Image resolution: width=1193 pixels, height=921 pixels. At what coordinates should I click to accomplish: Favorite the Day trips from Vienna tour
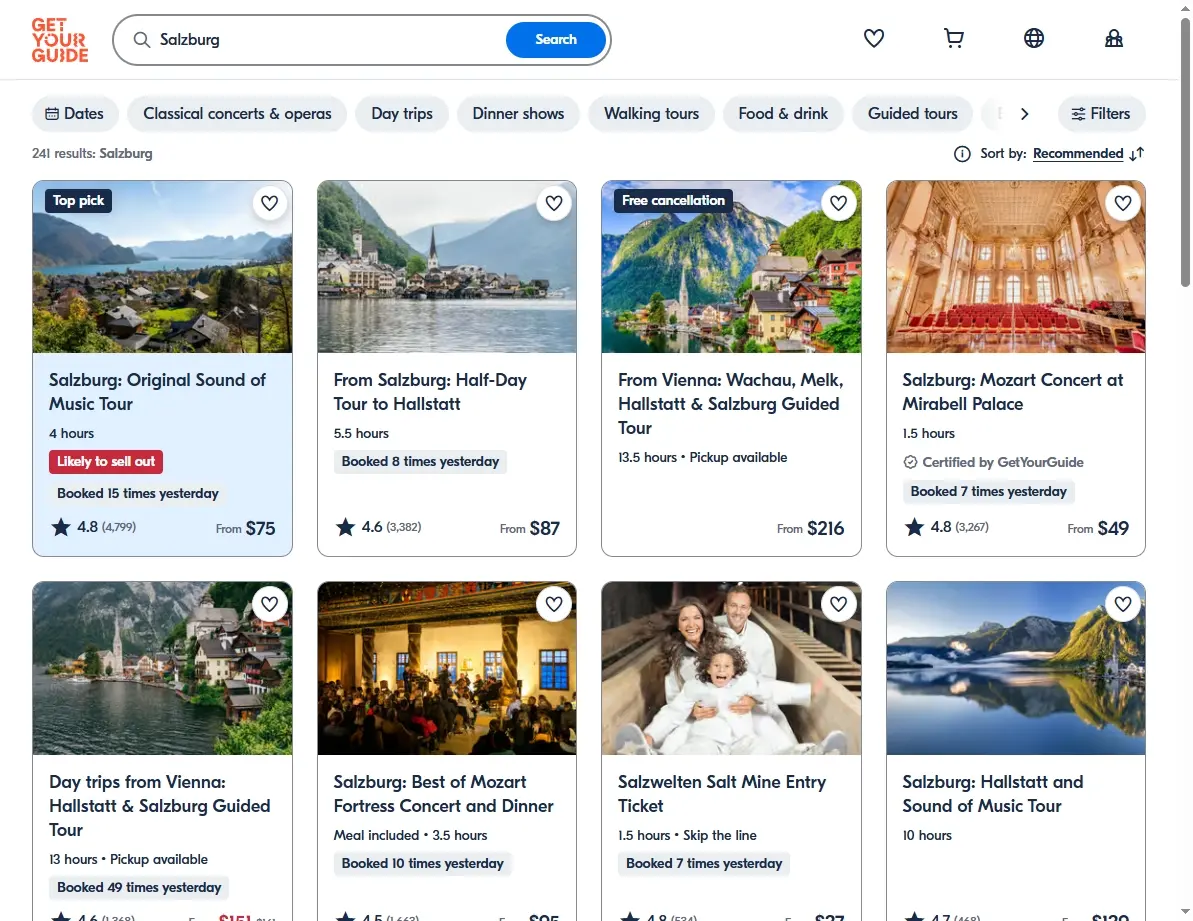pyautogui.click(x=269, y=604)
